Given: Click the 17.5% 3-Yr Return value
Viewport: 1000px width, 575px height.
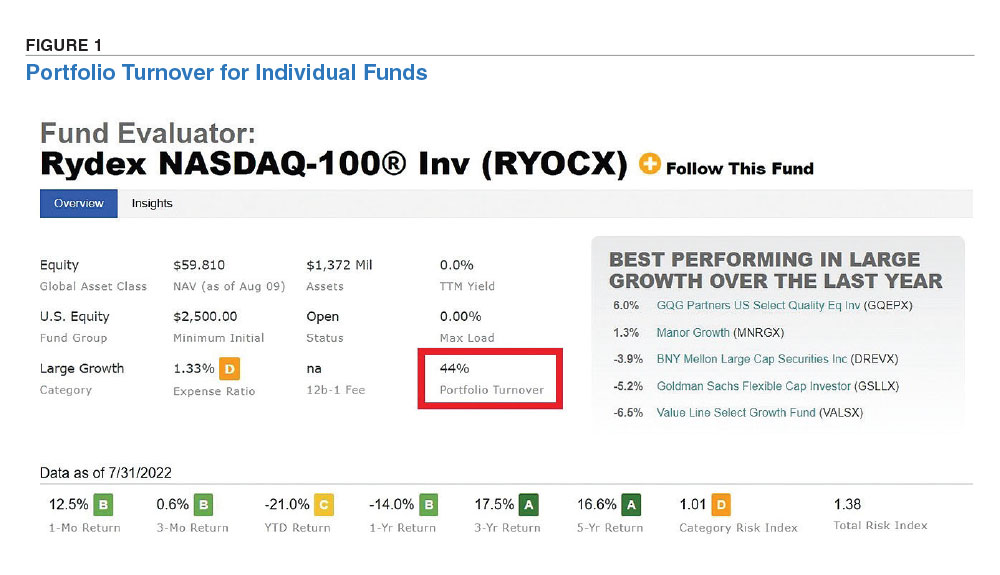Looking at the screenshot, I should click(x=494, y=504).
